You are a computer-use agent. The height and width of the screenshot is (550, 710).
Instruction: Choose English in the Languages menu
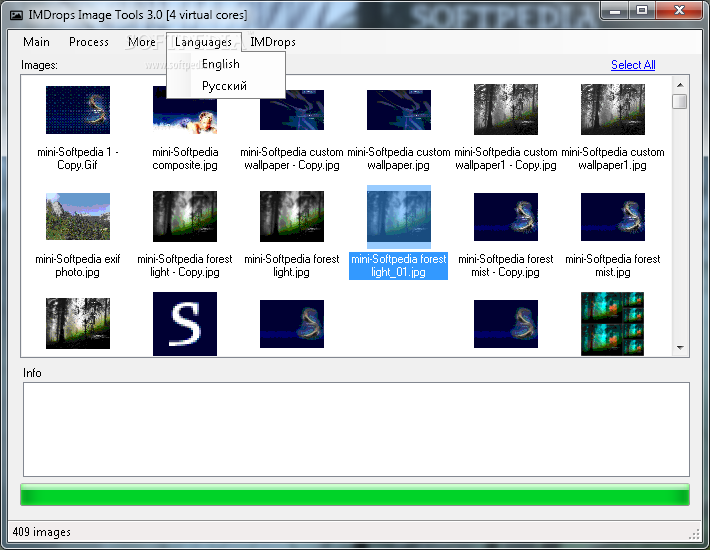pos(225,64)
